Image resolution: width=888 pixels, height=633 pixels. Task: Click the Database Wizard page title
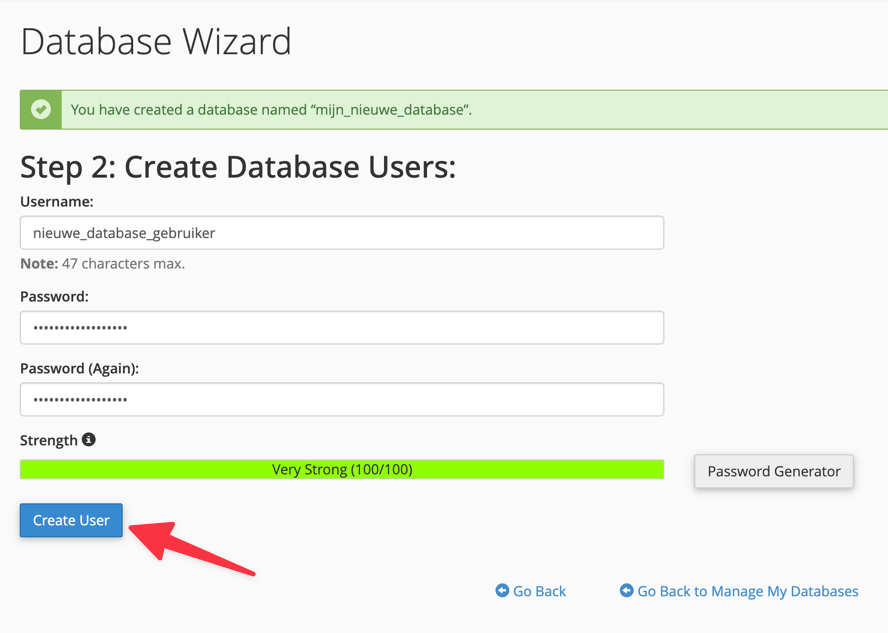click(156, 42)
